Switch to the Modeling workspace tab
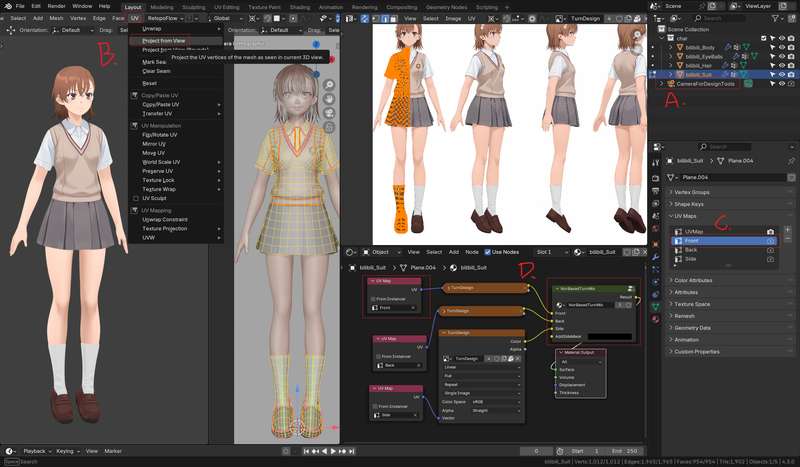Viewport: 800px width, 467px height. [x=161, y=7]
